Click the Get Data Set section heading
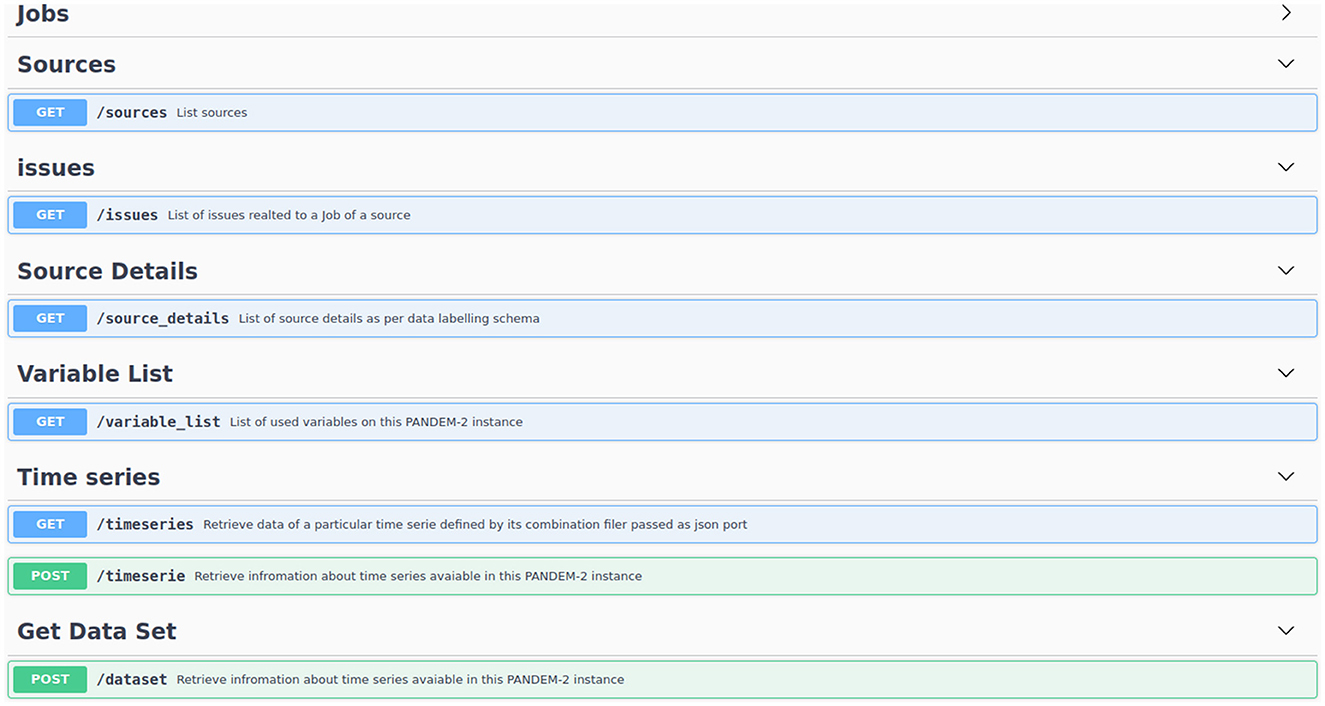This screenshot has height=706, width=1325. pyautogui.click(x=97, y=631)
